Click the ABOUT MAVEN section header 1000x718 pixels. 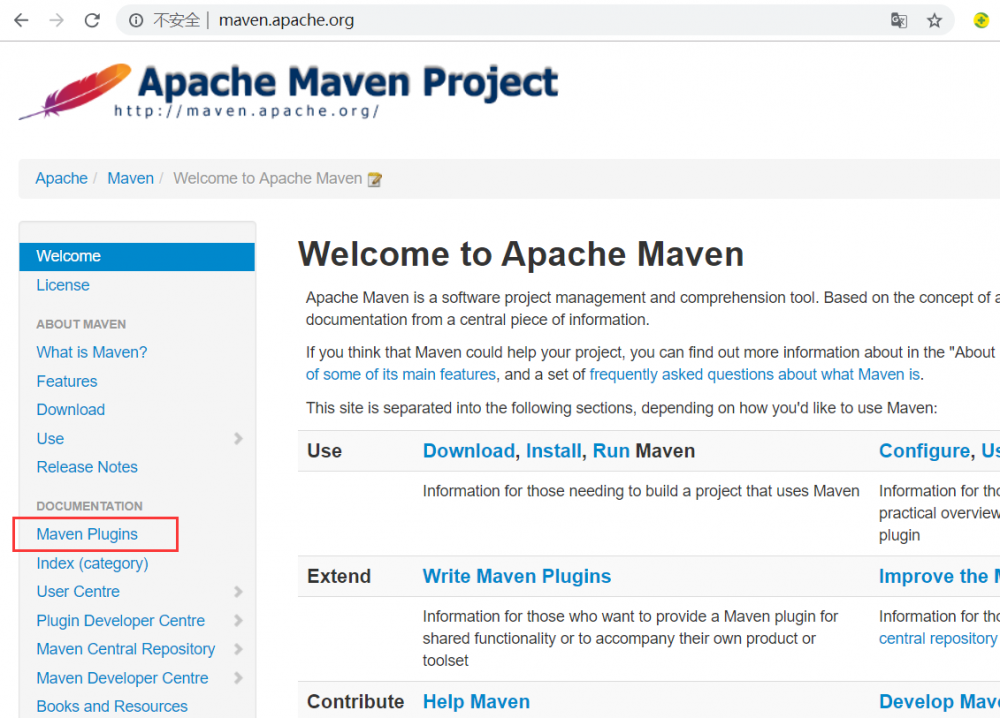[x=81, y=324]
